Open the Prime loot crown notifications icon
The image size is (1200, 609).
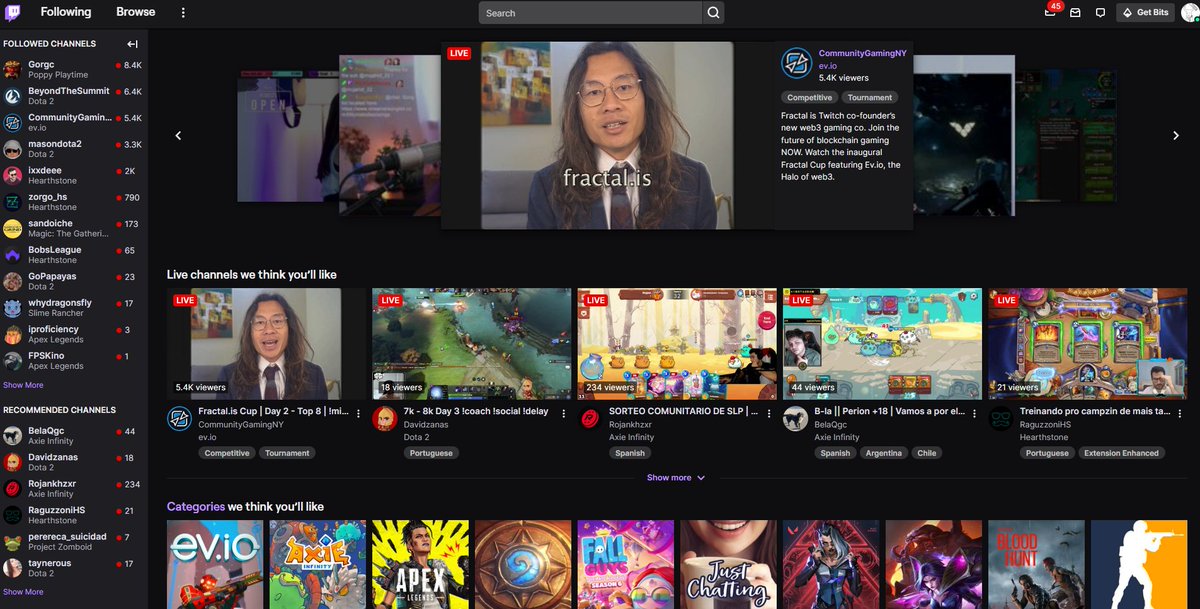click(1050, 13)
